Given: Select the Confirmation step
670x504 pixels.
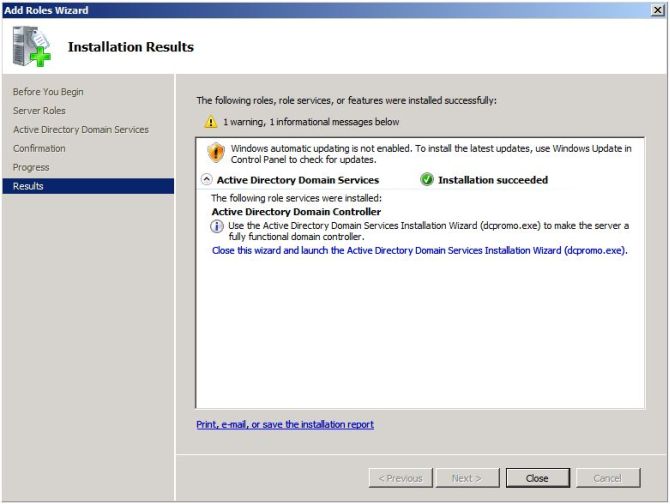Looking at the screenshot, I should tap(39, 148).
